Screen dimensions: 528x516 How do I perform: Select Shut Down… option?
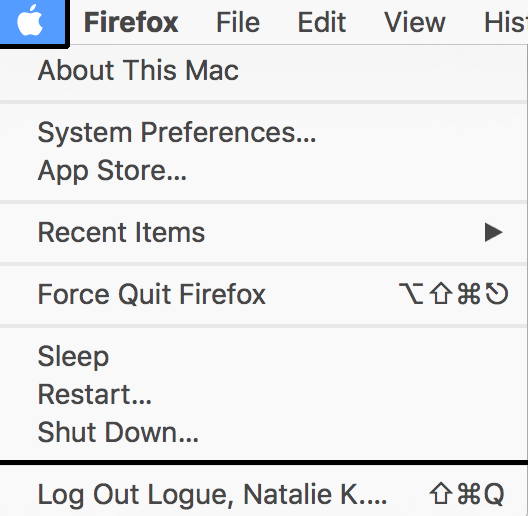pyautogui.click(x=118, y=432)
